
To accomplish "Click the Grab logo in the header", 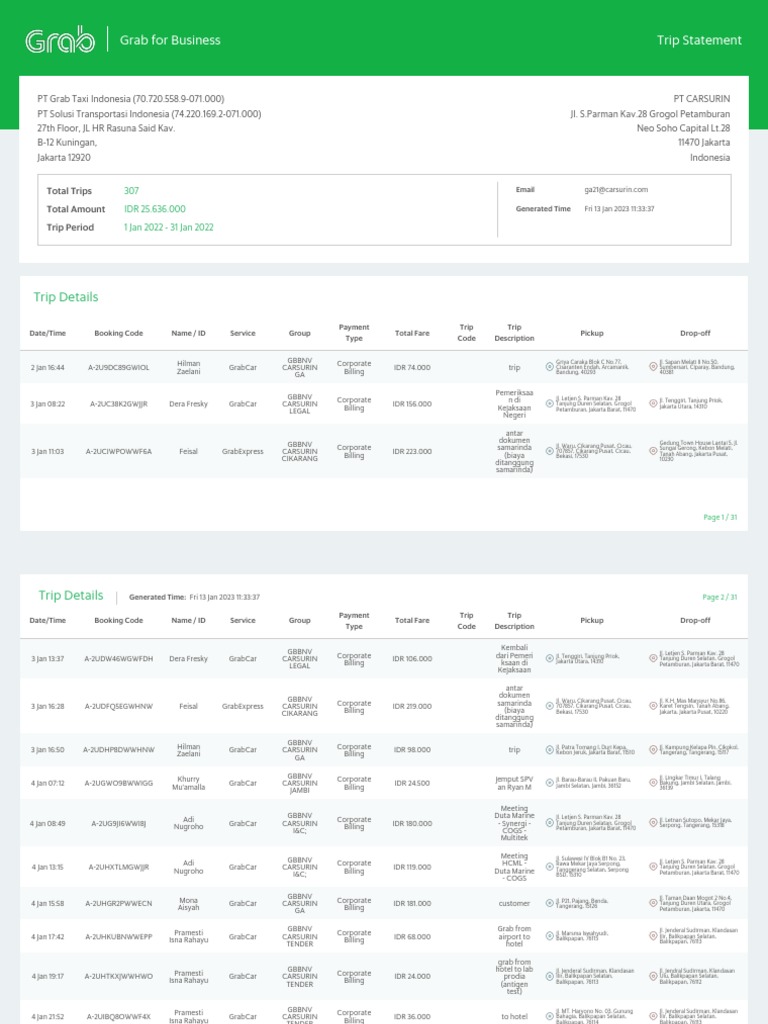I will tap(60, 40).
